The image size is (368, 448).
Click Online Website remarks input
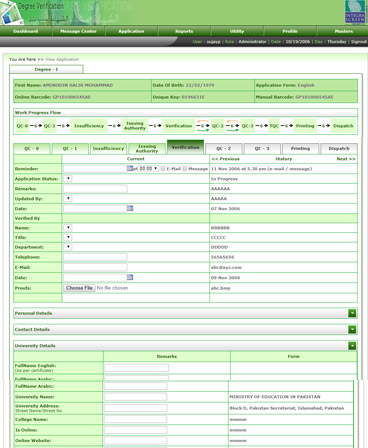tap(135, 441)
